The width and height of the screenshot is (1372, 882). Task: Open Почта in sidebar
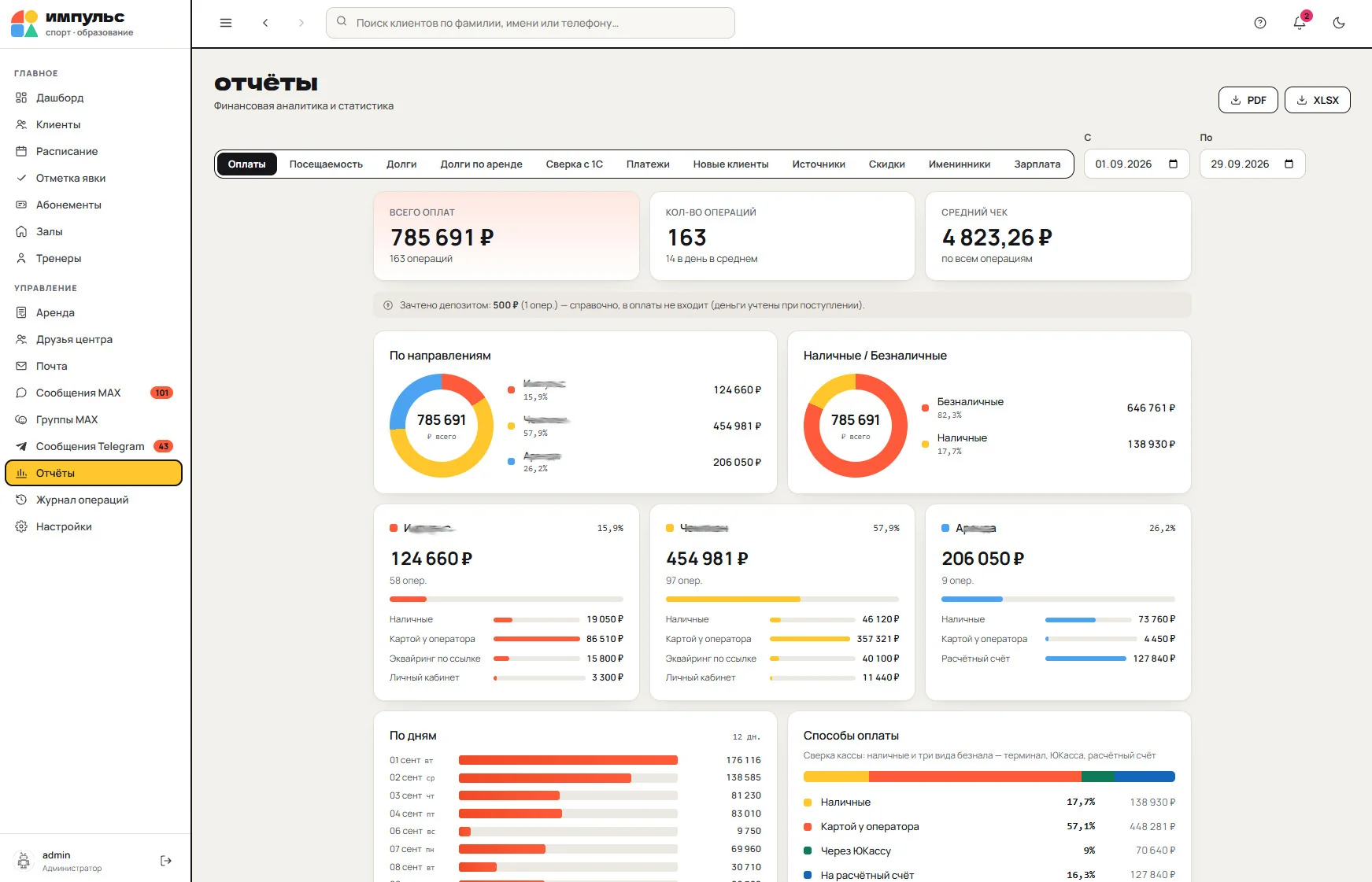94,366
